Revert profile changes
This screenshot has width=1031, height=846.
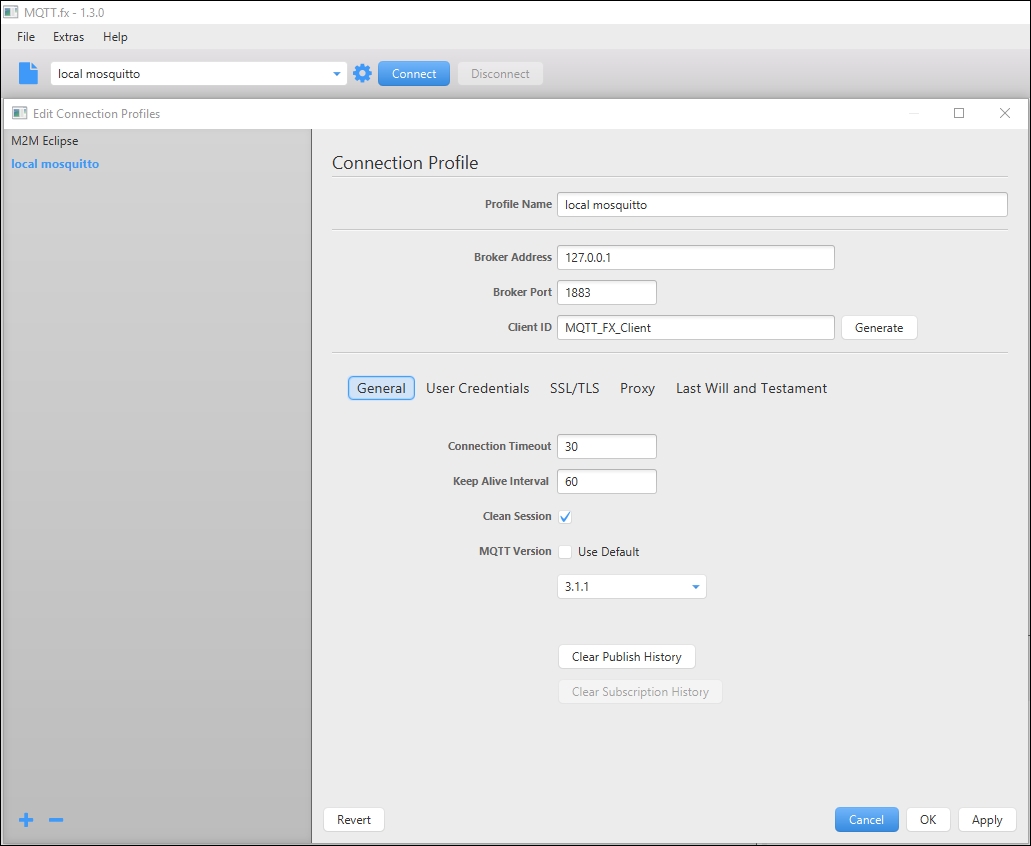pyautogui.click(x=354, y=820)
